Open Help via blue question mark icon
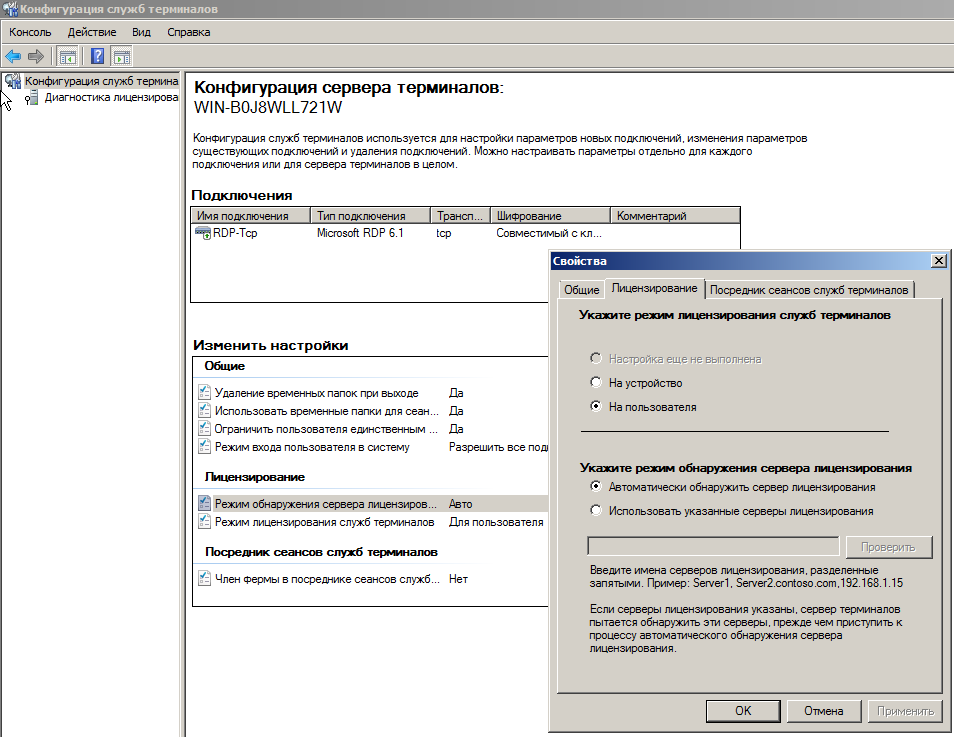This screenshot has height=737, width=954. [98, 56]
